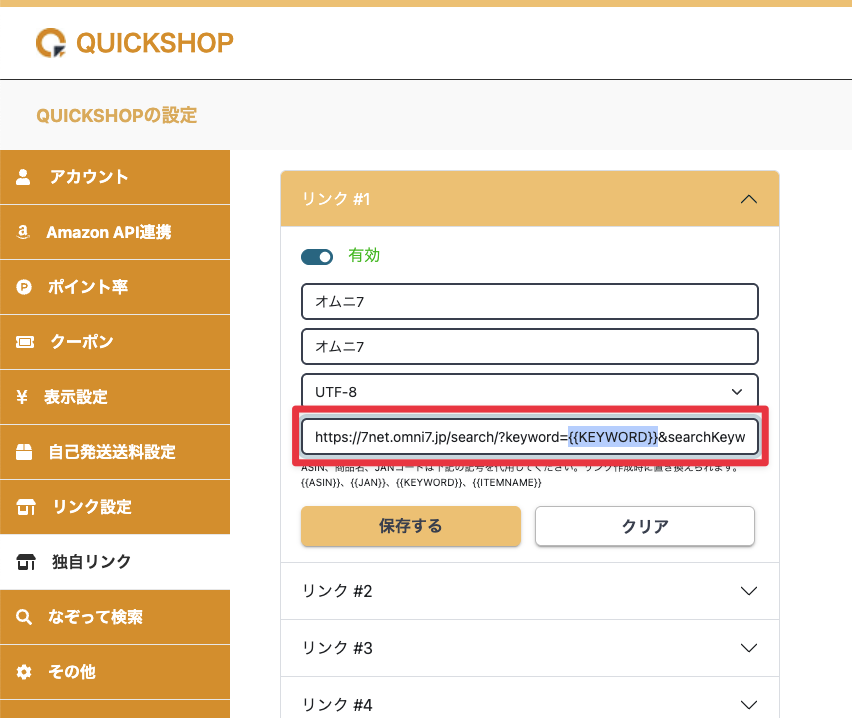Image resolution: width=852 pixels, height=718 pixels.
Task: Open the リンク設定 menu item
Action: tap(91, 507)
